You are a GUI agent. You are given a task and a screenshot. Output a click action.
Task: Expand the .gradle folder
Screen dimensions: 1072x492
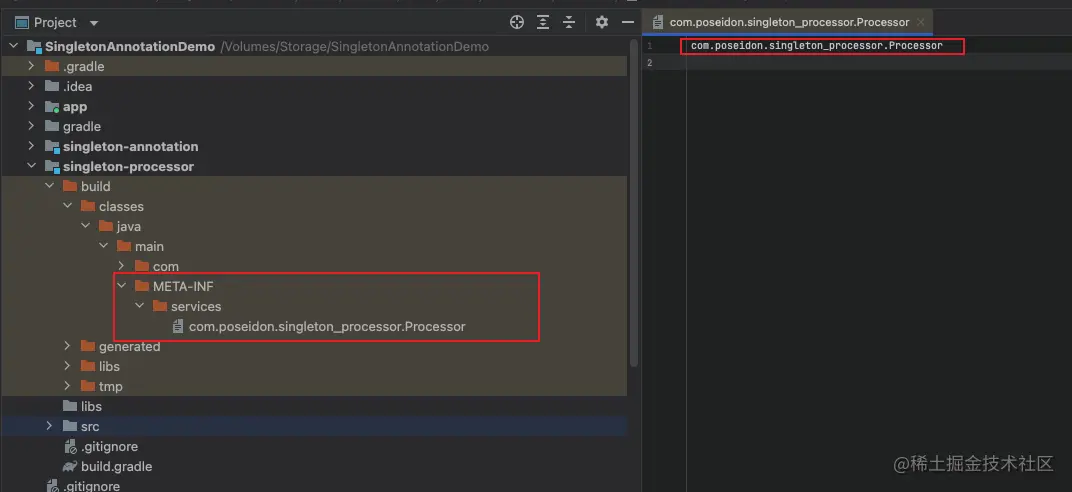pos(31,67)
